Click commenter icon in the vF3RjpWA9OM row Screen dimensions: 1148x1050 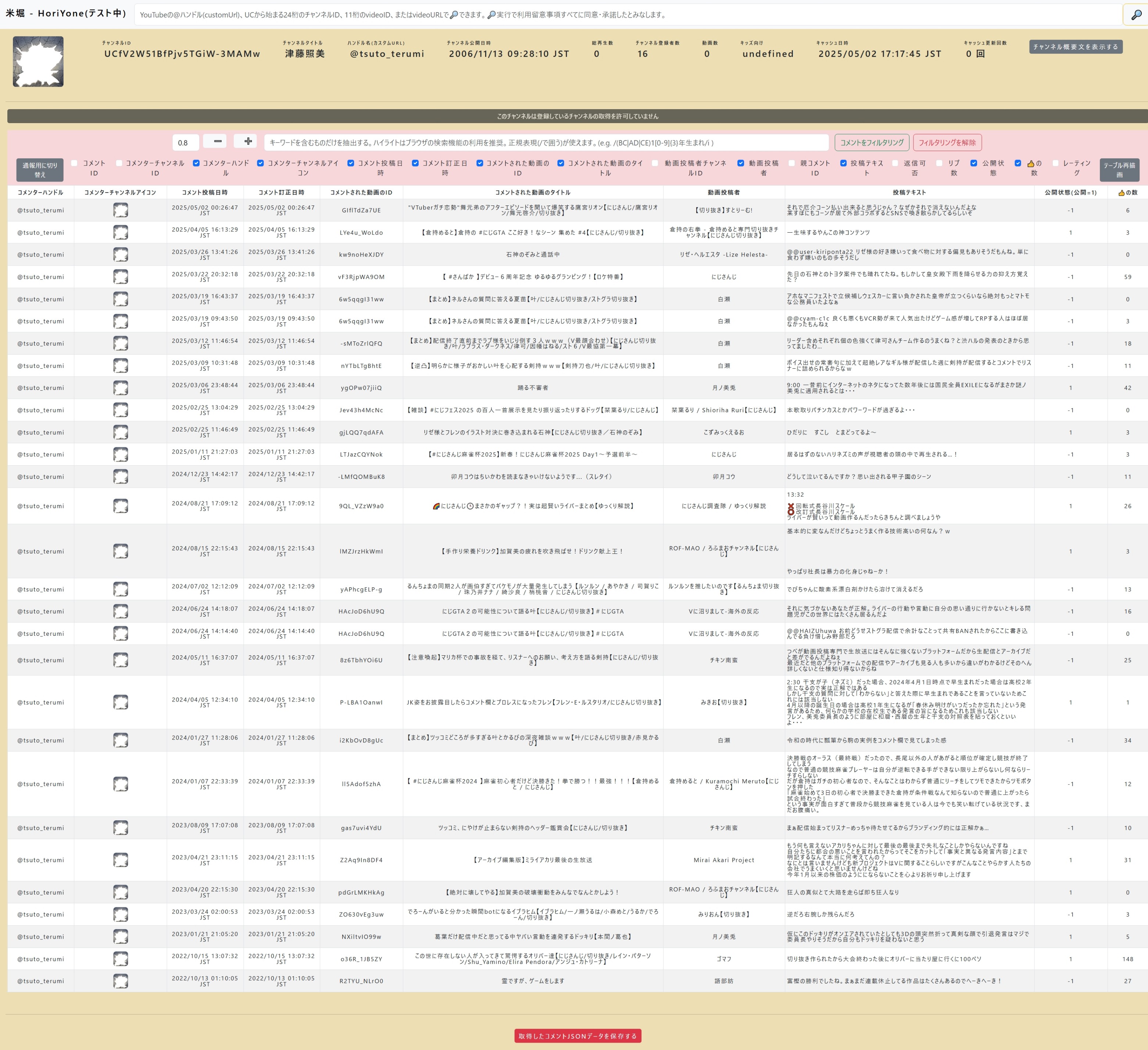pyautogui.click(x=120, y=277)
